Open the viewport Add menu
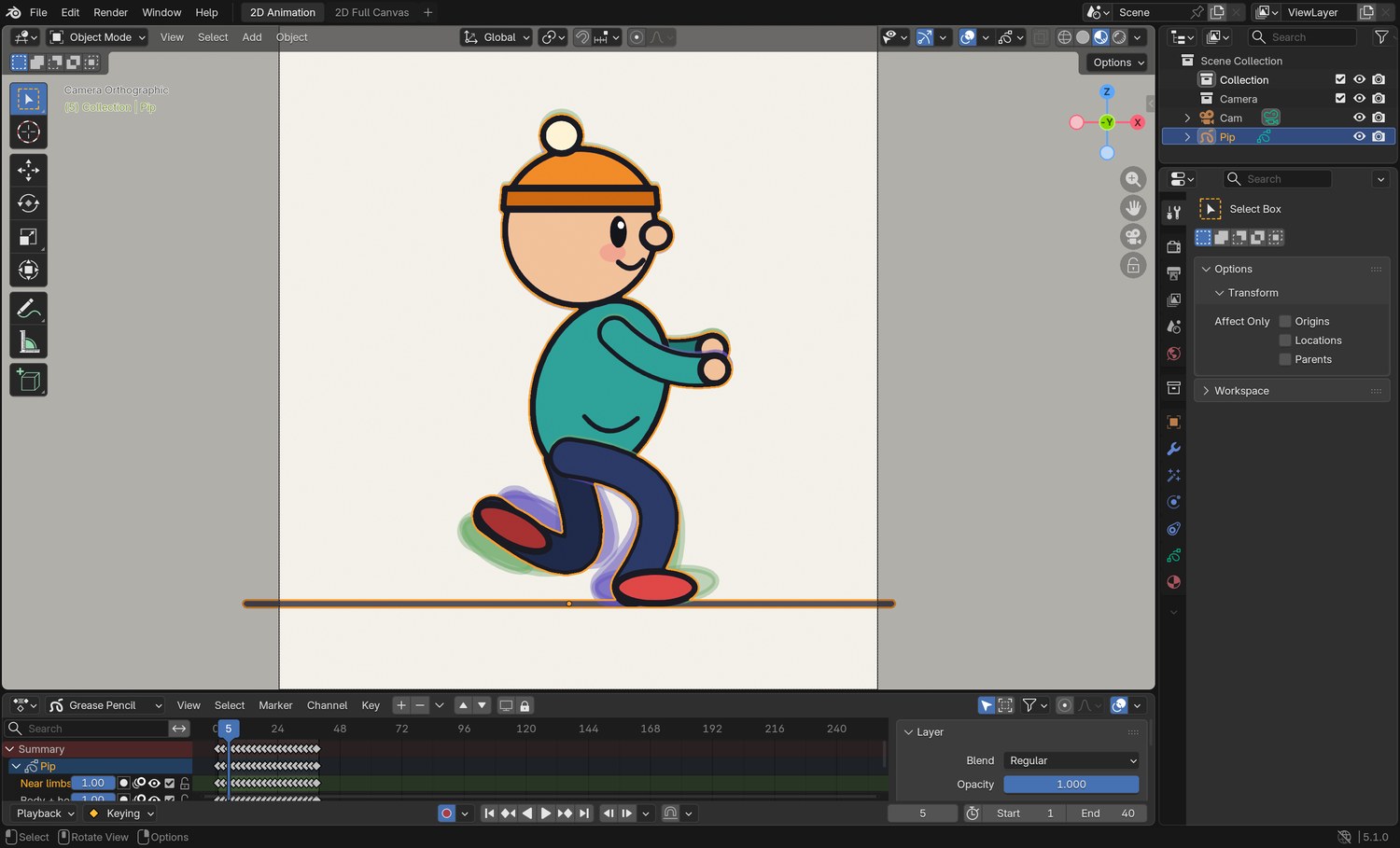 click(x=252, y=37)
